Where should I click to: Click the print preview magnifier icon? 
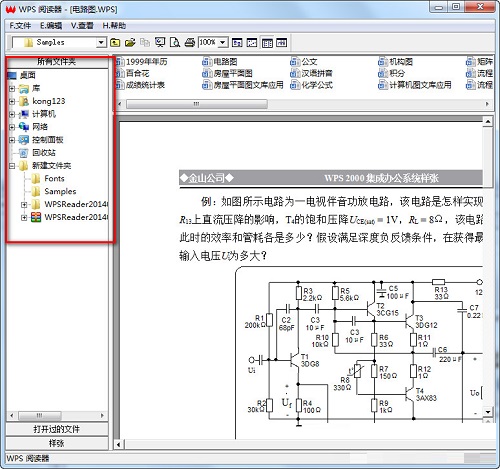tap(175, 42)
